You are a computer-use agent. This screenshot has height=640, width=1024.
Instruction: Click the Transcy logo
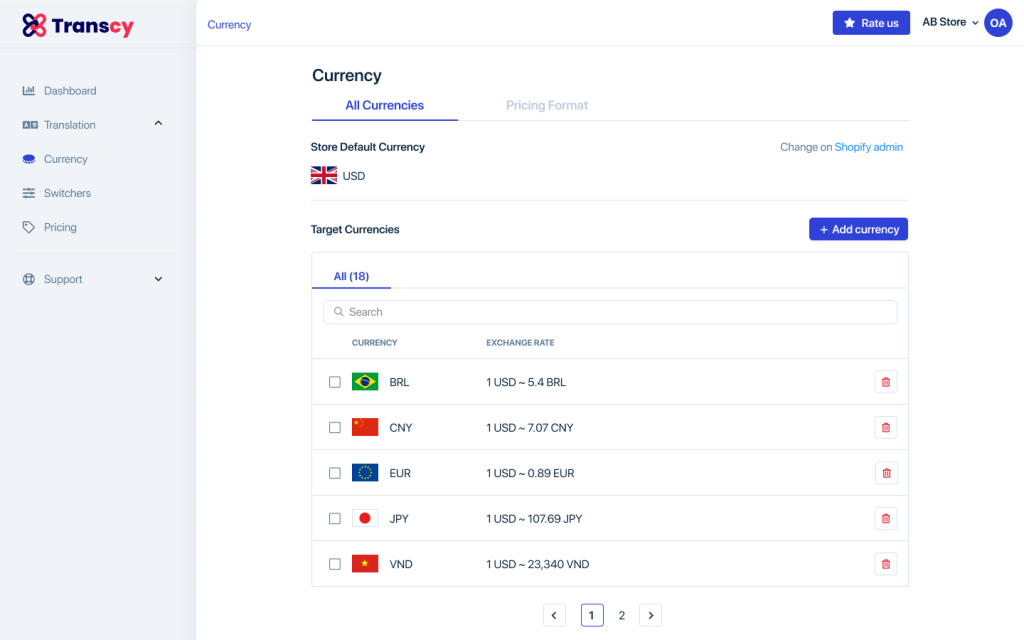[x=77, y=24]
